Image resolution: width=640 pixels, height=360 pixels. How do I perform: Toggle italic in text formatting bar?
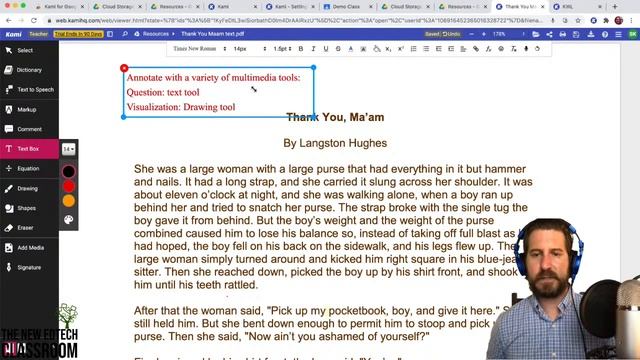point(313,49)
